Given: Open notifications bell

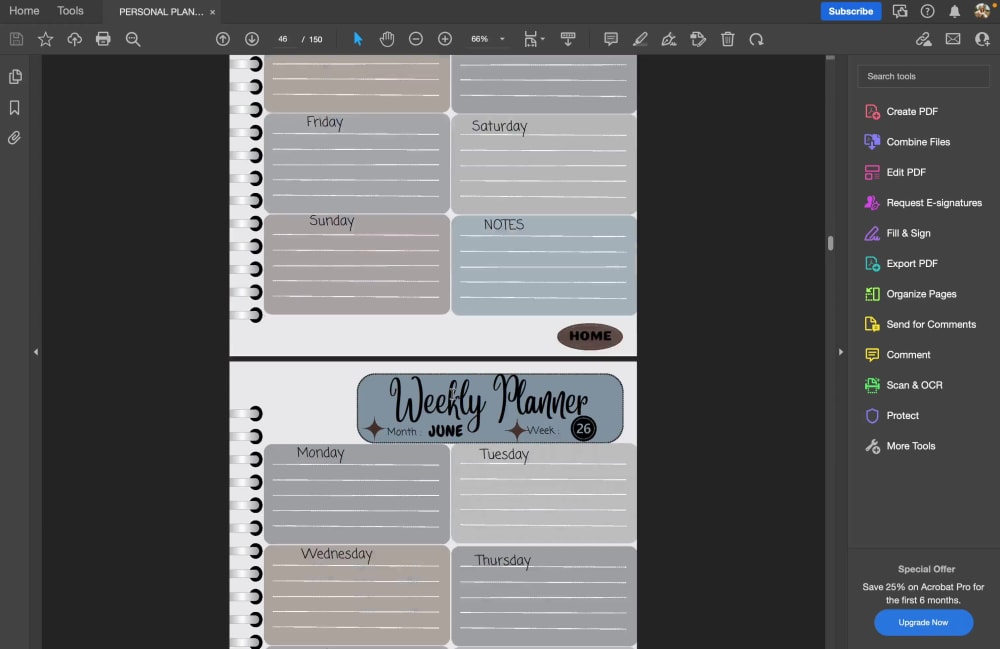Looking at the screenshot, I should click(954, 11).
